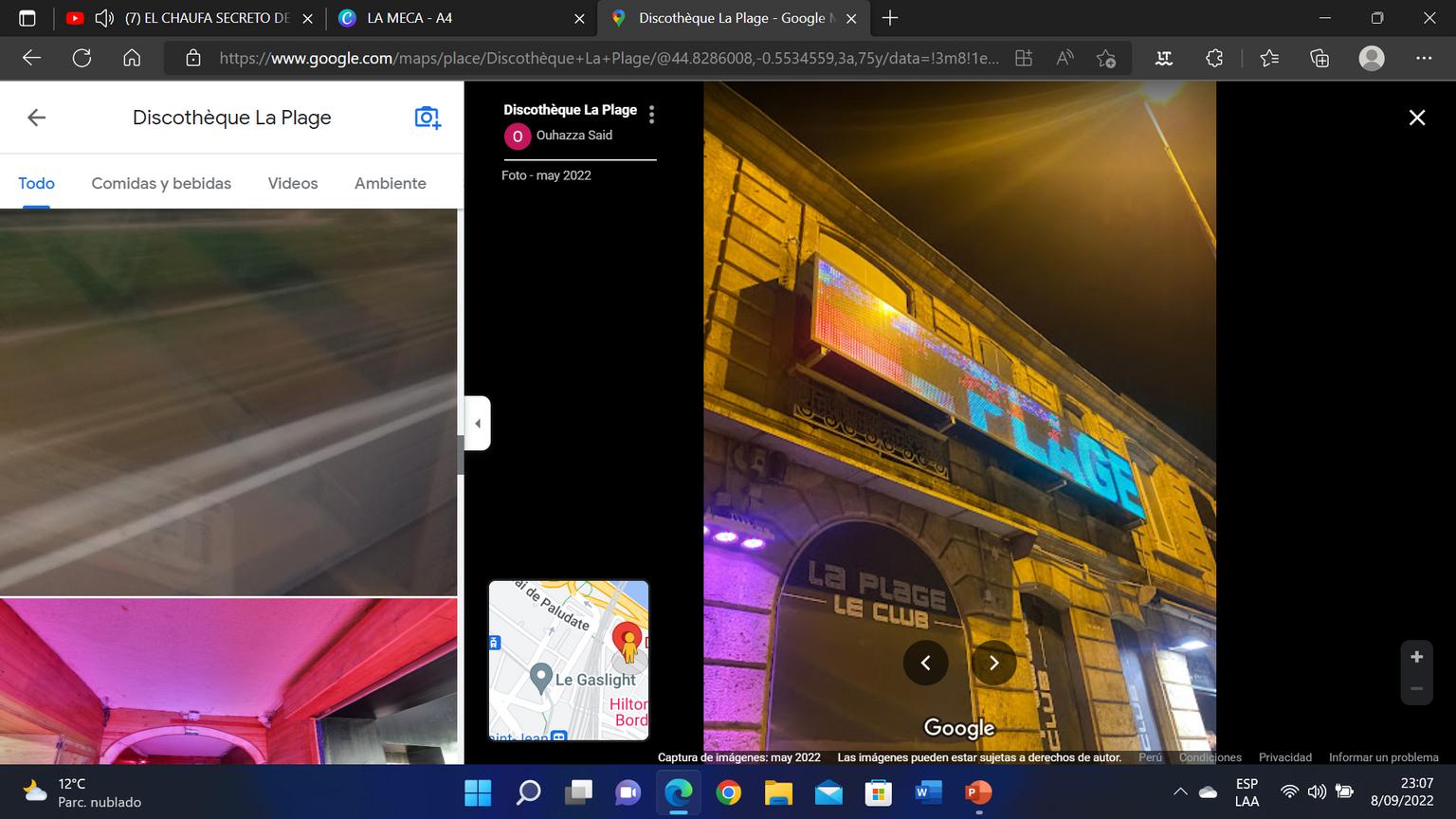The height and width of the screenshot is (819, 1456).
Task: Open Task View
Action: 578,792
